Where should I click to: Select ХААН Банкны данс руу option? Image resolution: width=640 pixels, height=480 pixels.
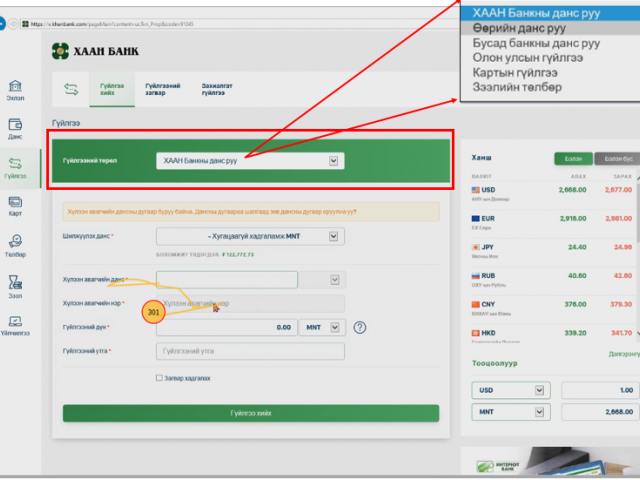tap(550, 13)
